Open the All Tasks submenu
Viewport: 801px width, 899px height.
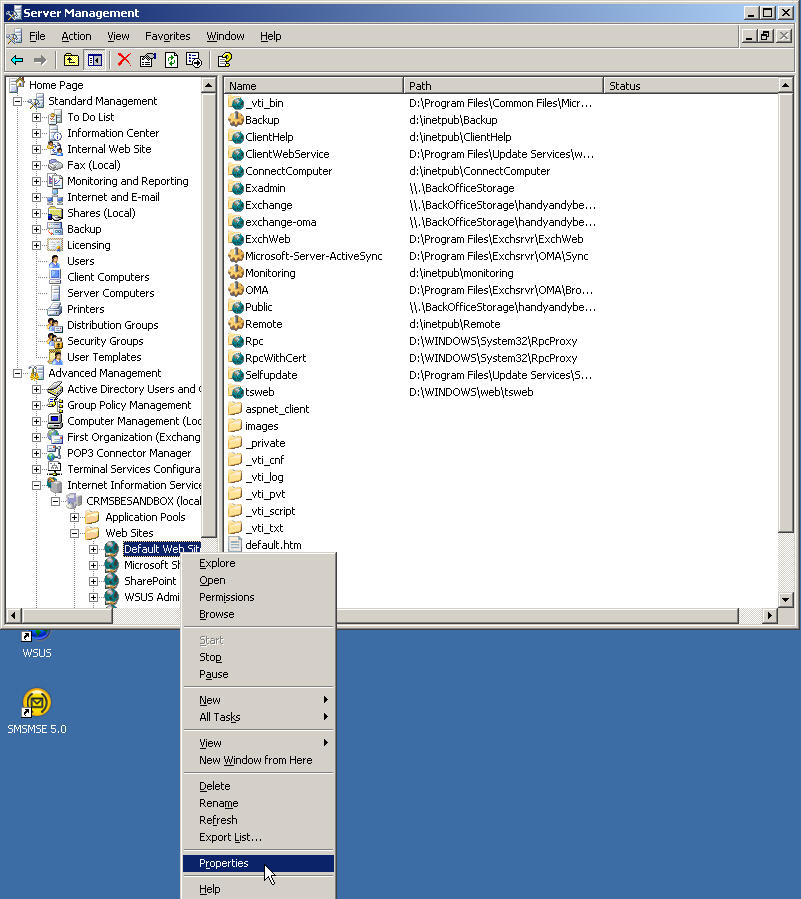tap(259, 717)
